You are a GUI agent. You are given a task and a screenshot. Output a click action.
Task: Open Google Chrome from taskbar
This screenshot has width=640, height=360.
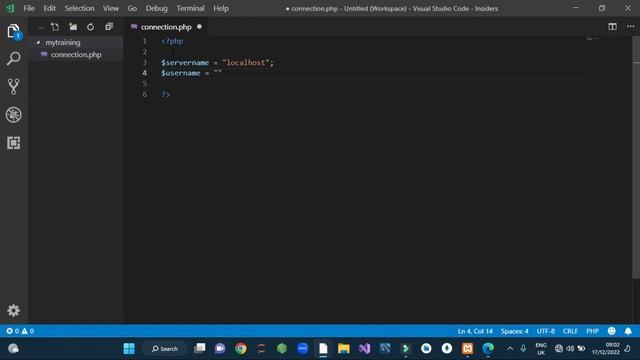tap(241, 349)
